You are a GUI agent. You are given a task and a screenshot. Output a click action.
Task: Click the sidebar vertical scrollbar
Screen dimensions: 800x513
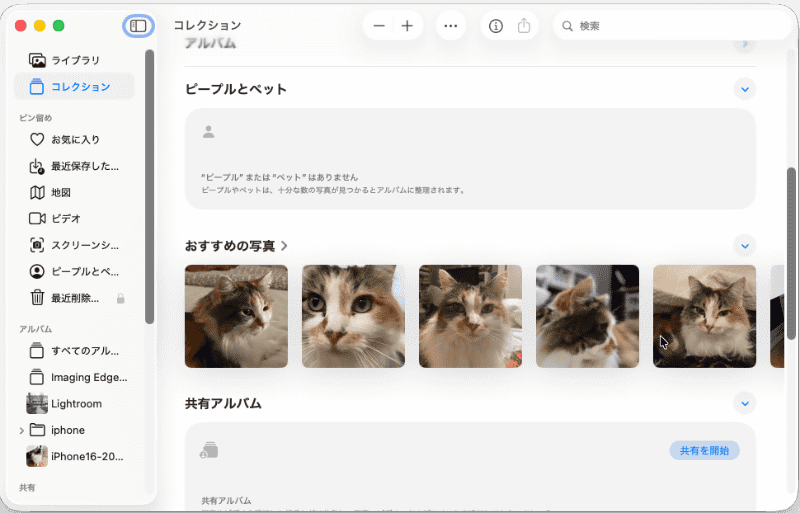point(149,186)
